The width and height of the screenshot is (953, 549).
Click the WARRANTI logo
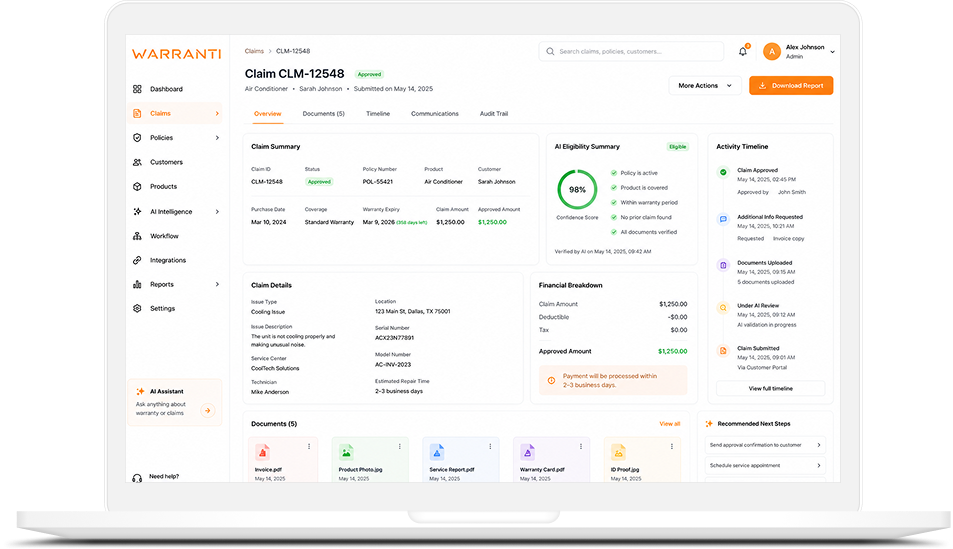(x=176, y=54)
